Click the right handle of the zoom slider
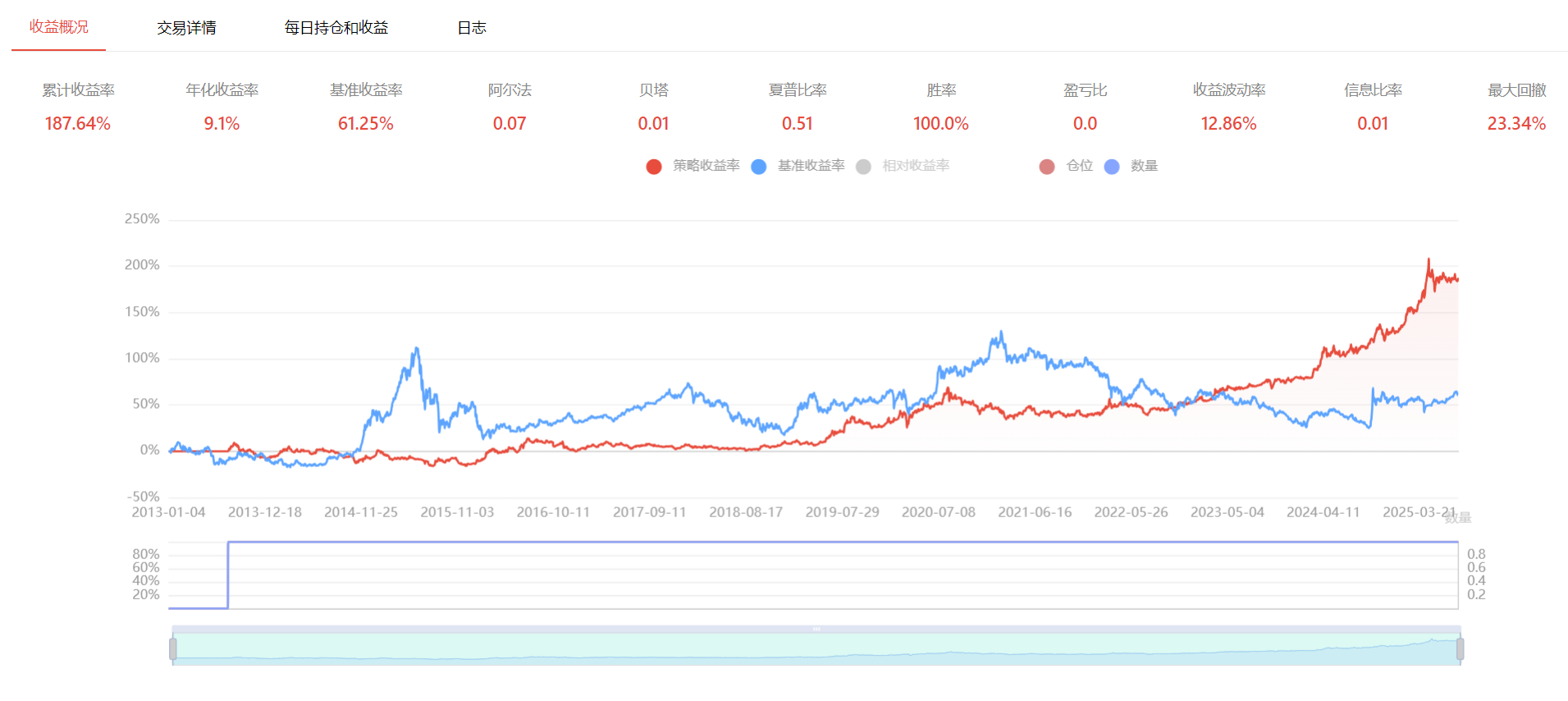 (1460, 649)
